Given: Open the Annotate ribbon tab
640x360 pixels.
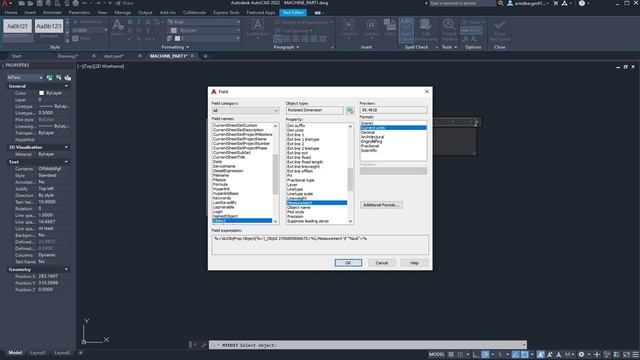Looking at the screenshot, I should (52, 13).
